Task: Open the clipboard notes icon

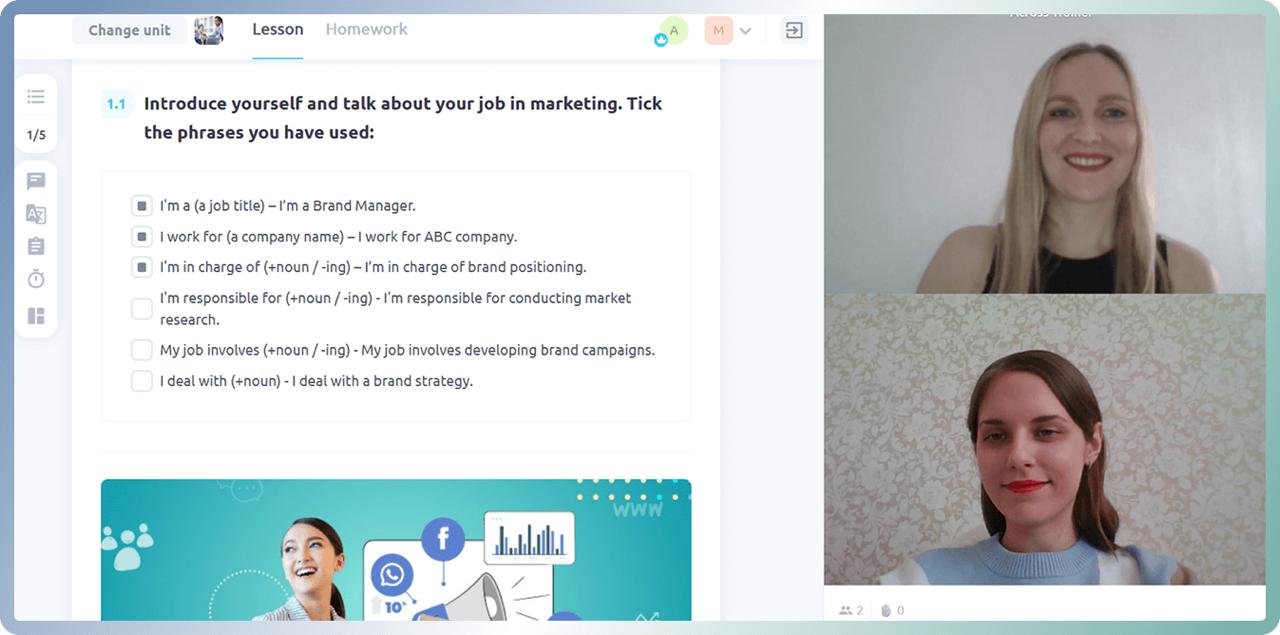Action: 36,246
